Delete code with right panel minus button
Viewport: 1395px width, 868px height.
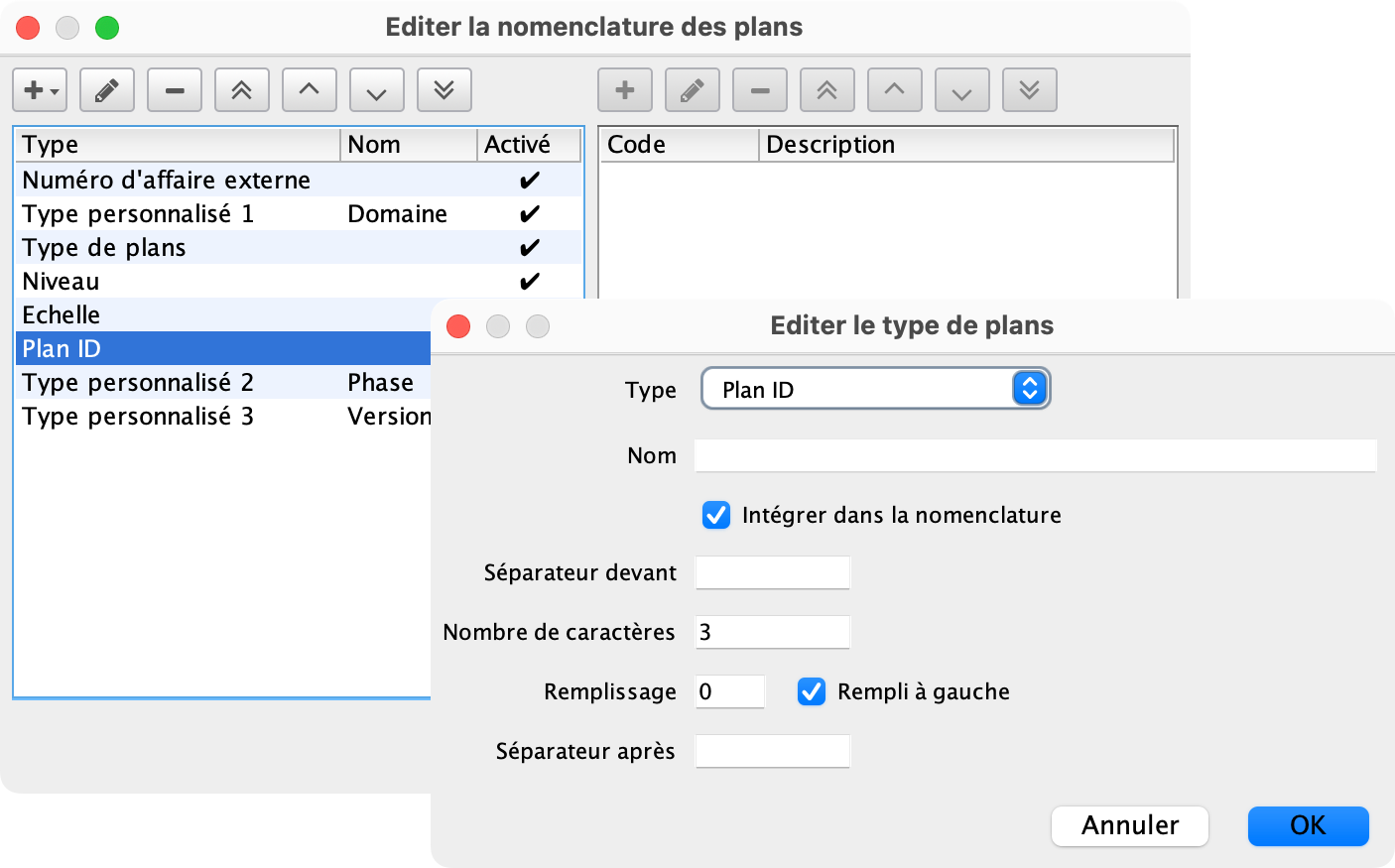coord(760,90)
